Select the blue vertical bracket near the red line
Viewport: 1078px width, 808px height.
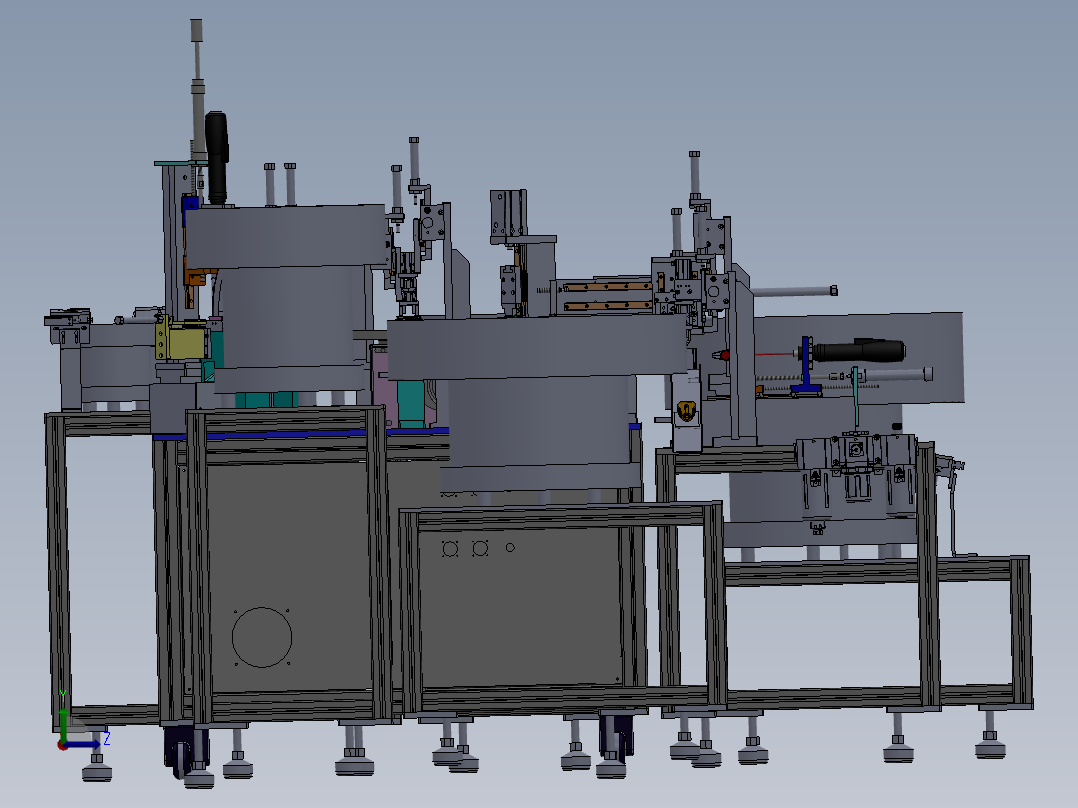pos(806,367)
